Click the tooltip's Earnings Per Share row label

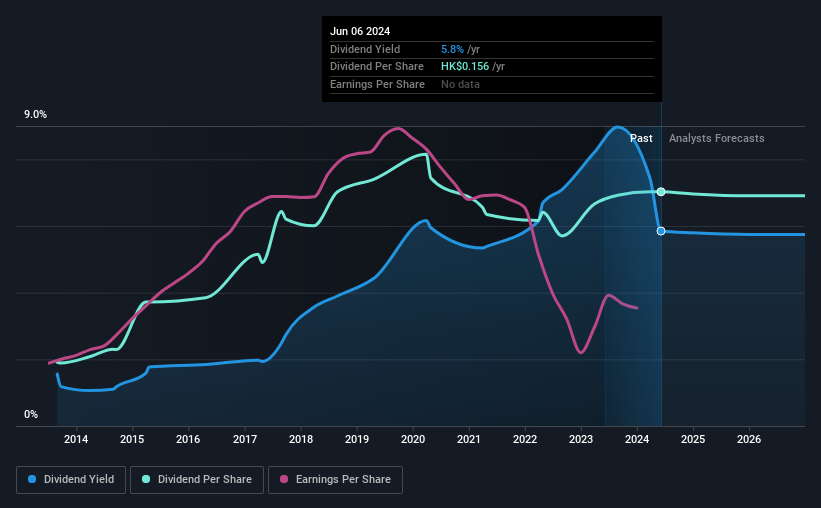click(x=377, y=84)
